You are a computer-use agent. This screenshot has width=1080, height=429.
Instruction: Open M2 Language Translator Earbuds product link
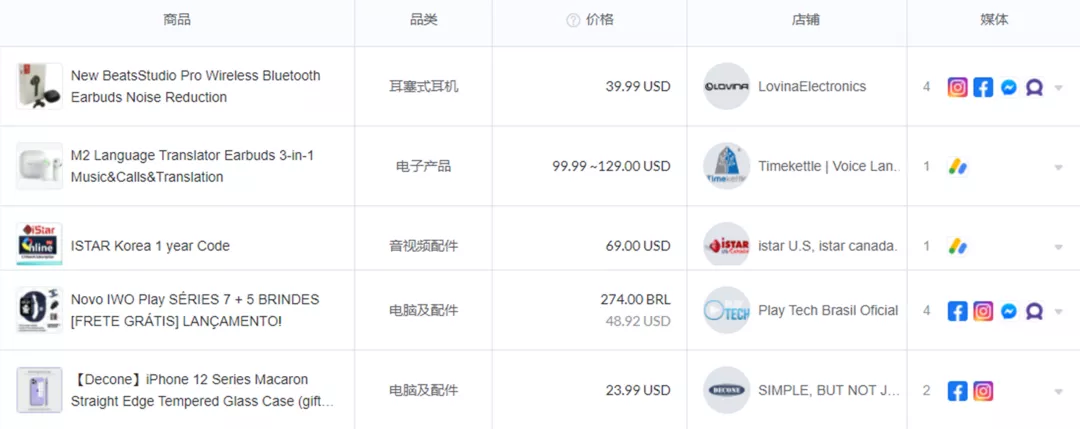pos(192,166)
